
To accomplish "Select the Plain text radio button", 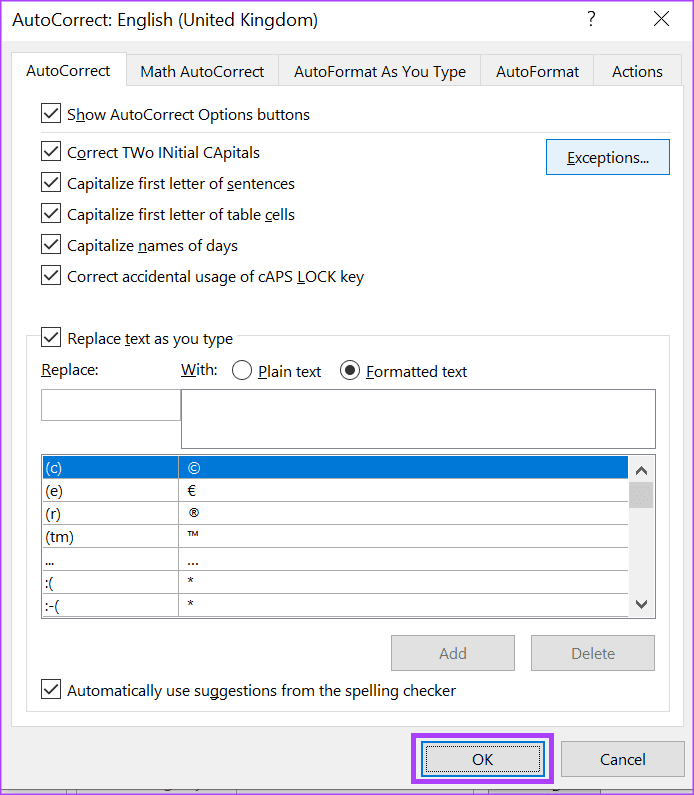I will click(242, 371).
